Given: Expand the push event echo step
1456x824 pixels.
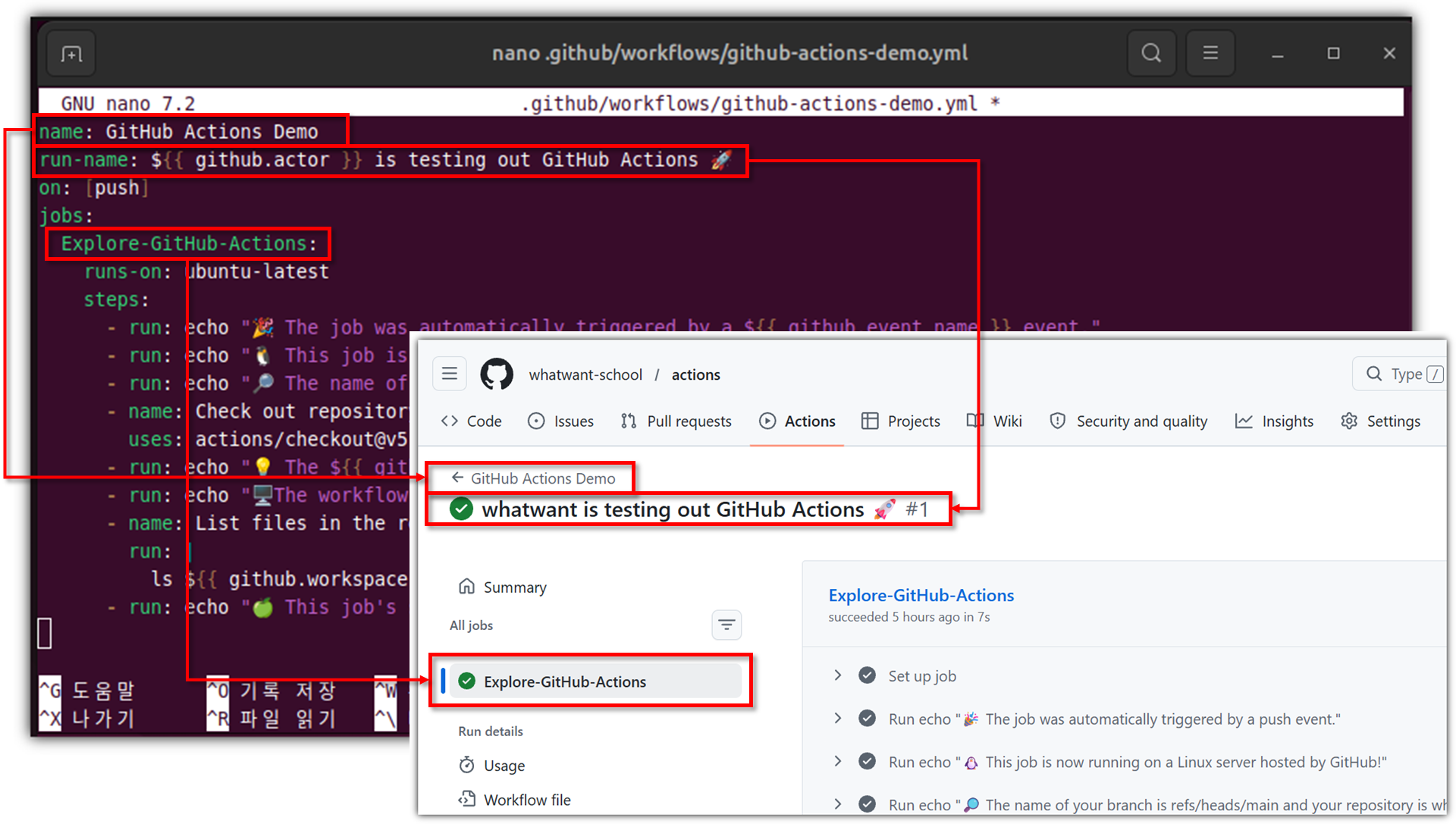Looking at the screenshot, I should [838, 719].
